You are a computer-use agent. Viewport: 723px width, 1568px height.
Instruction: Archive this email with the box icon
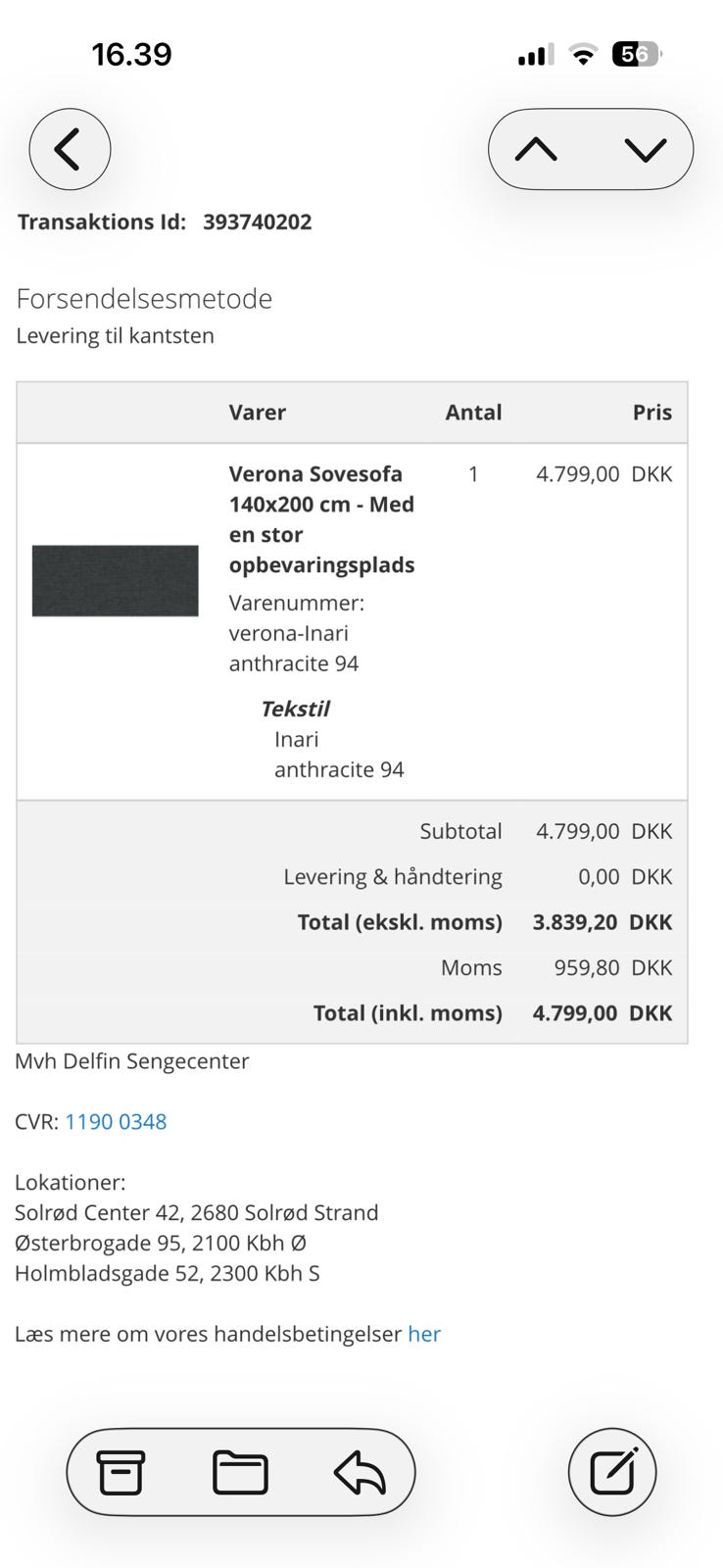point(120,1472)
